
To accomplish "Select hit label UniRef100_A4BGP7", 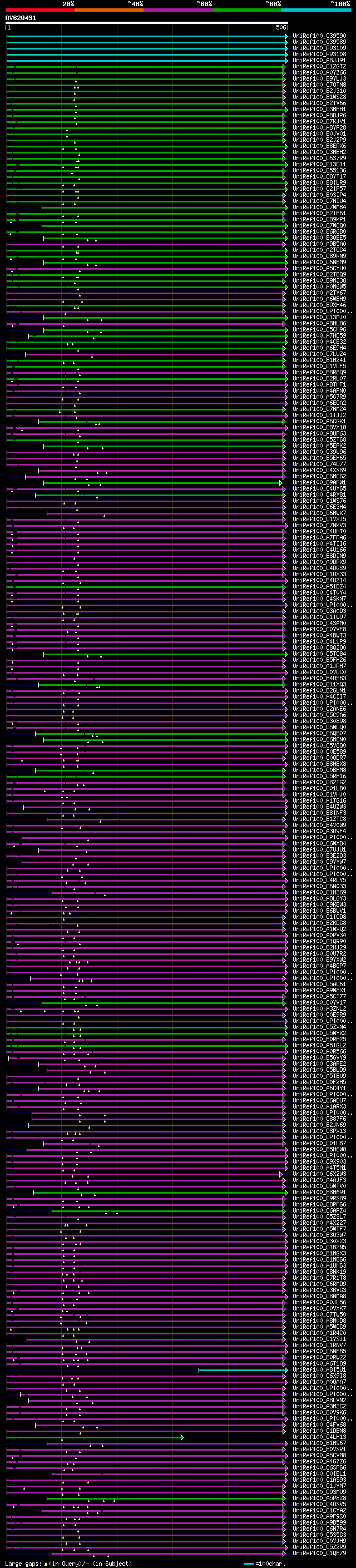I will (319, 966).
